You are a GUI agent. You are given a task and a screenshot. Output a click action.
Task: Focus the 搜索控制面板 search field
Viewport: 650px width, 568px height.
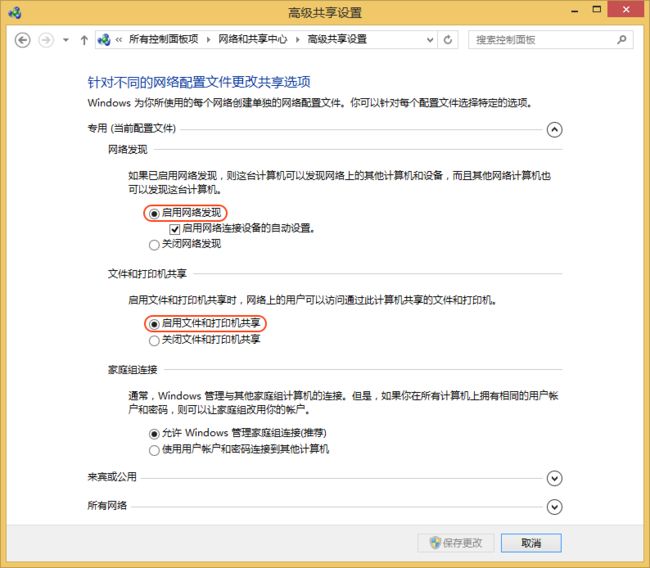[551, 40]
